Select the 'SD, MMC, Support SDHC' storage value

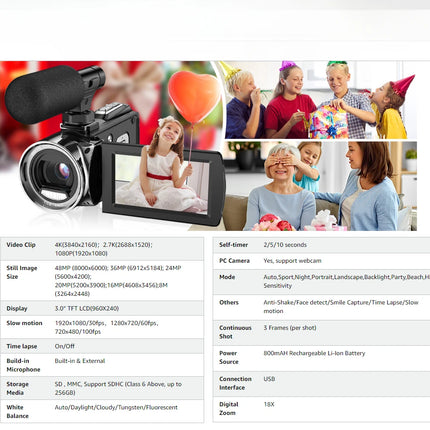coord(89,384)
